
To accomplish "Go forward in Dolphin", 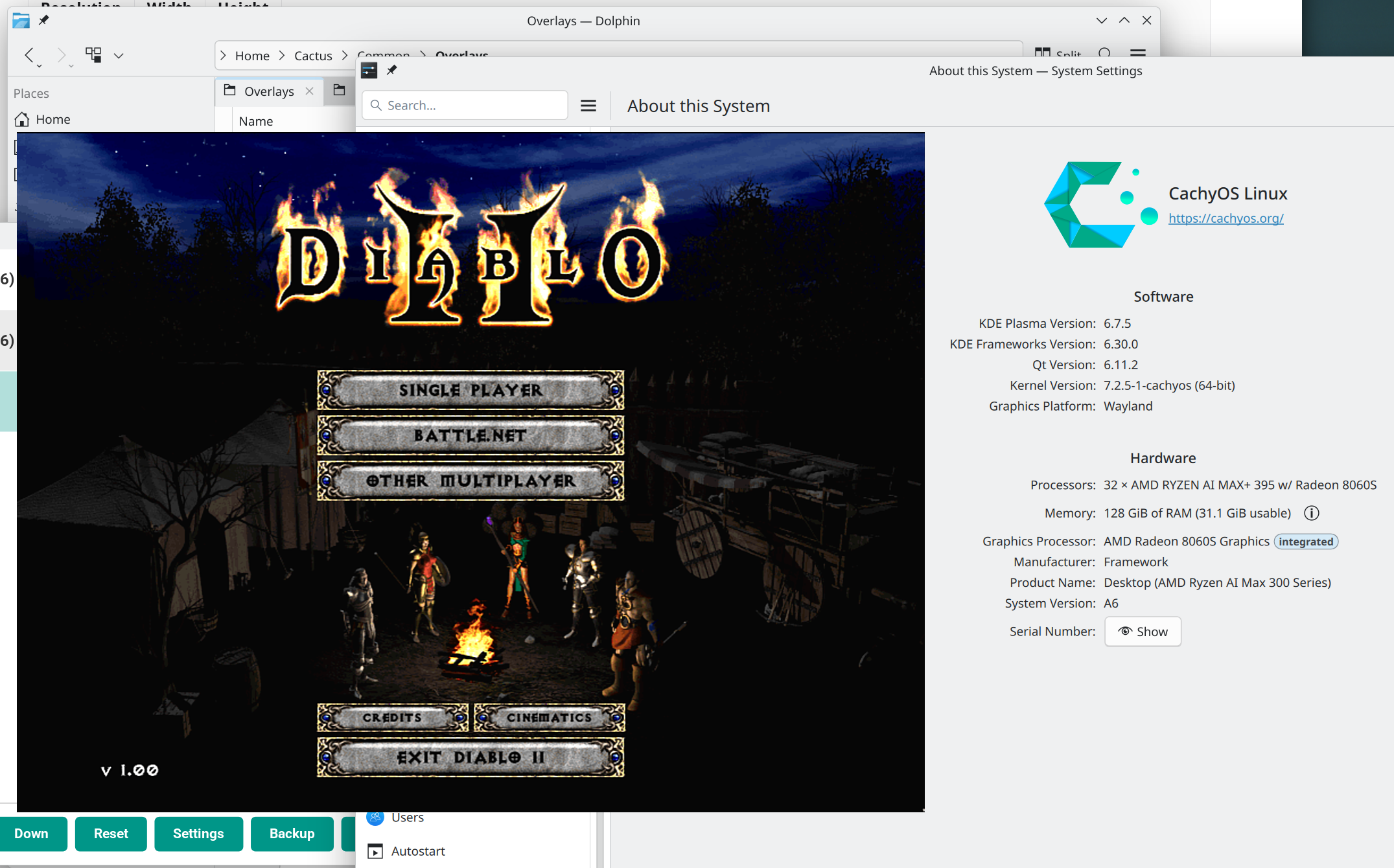I will [x=62, y=56].
